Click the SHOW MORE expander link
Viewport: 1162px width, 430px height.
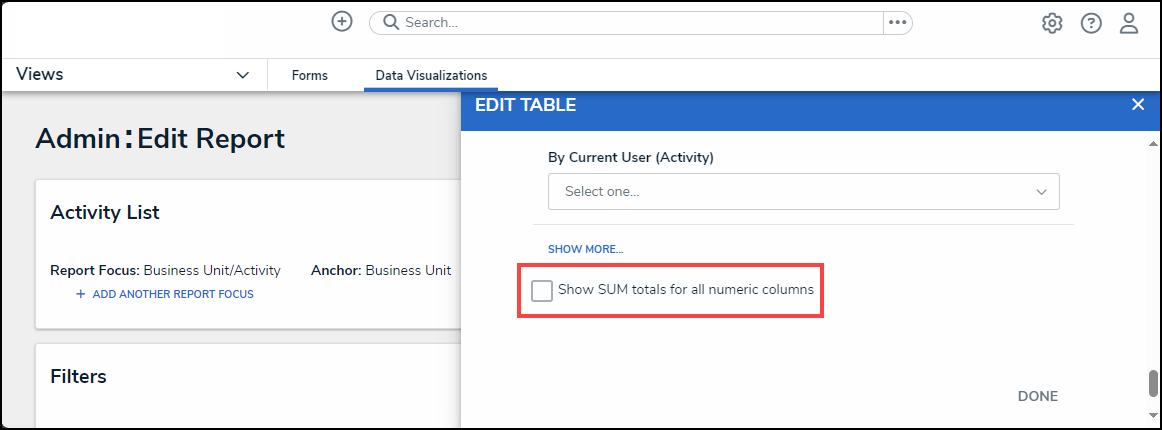coord(585,249)
